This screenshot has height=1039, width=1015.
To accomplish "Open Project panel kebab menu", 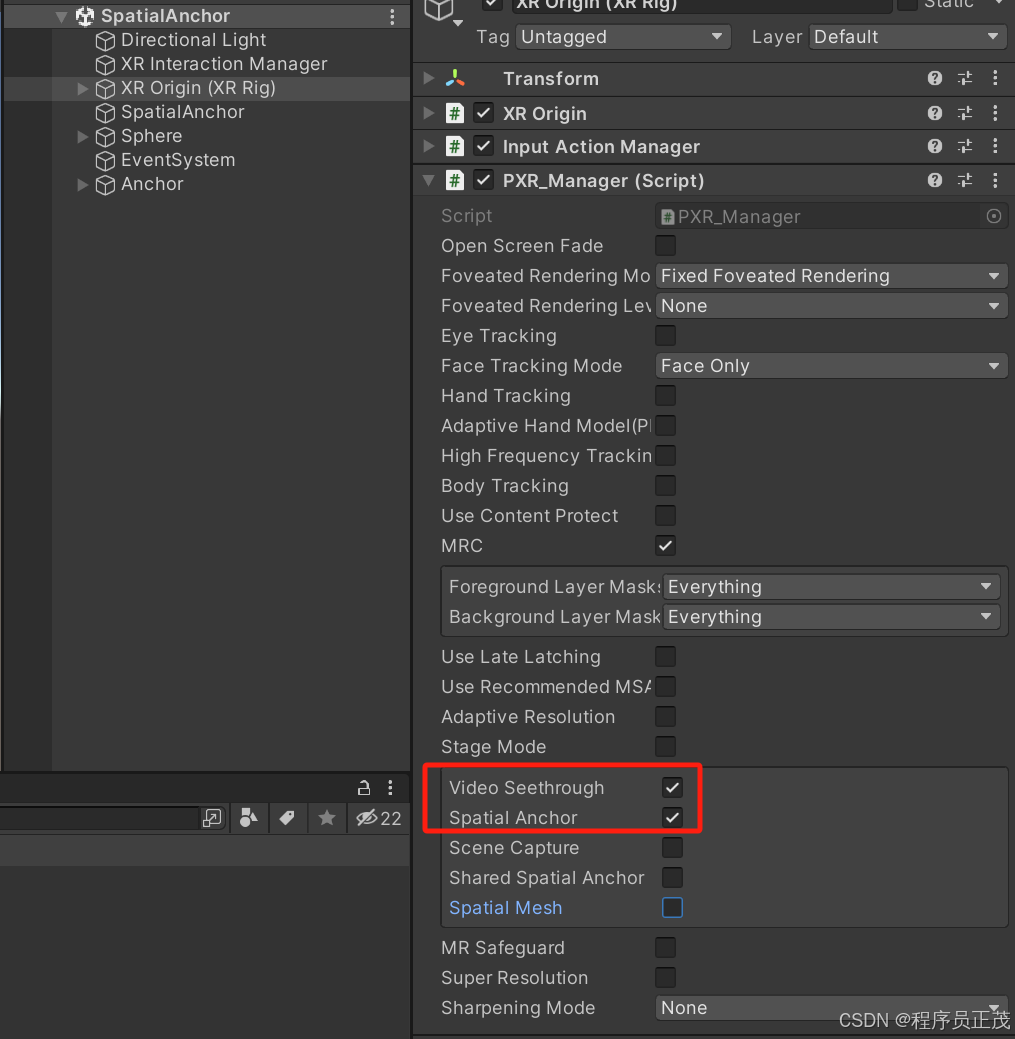I will pyautogui.click(x=390, y=787).
